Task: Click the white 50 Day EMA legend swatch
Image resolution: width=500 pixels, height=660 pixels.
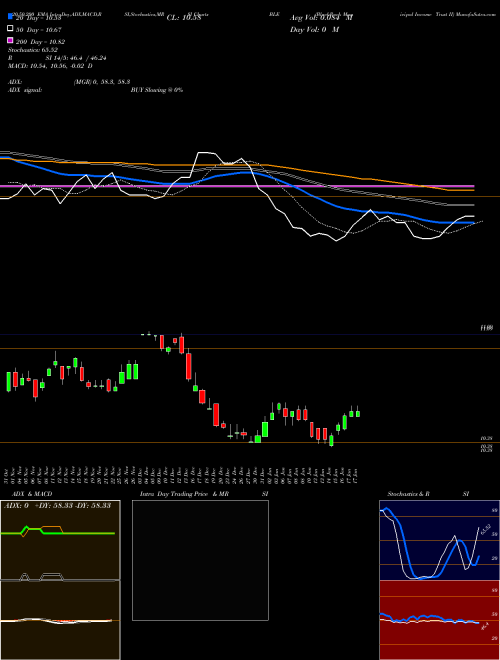Action: coord(10,28)
